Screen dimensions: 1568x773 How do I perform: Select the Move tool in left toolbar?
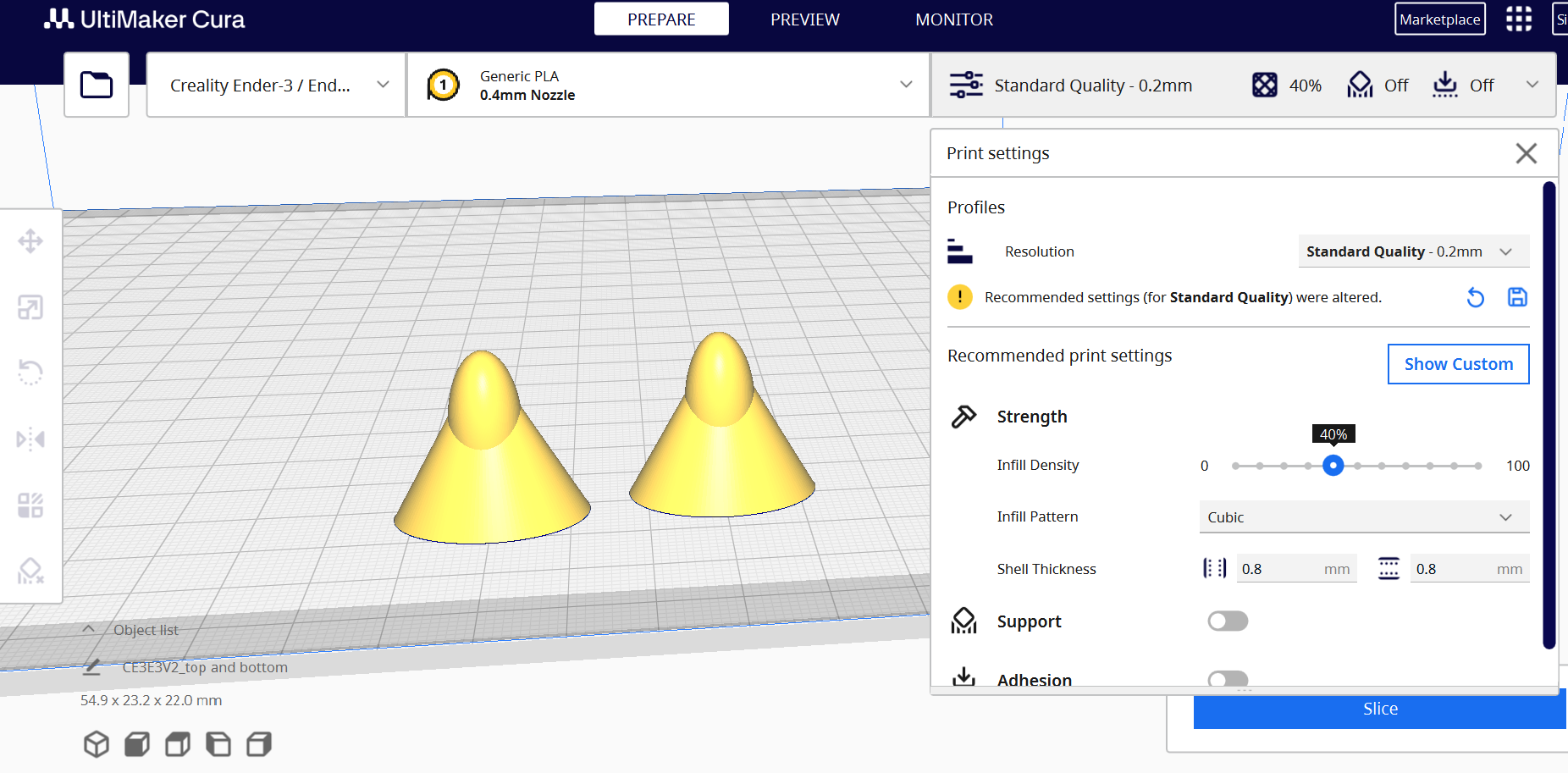click(30, 241)
